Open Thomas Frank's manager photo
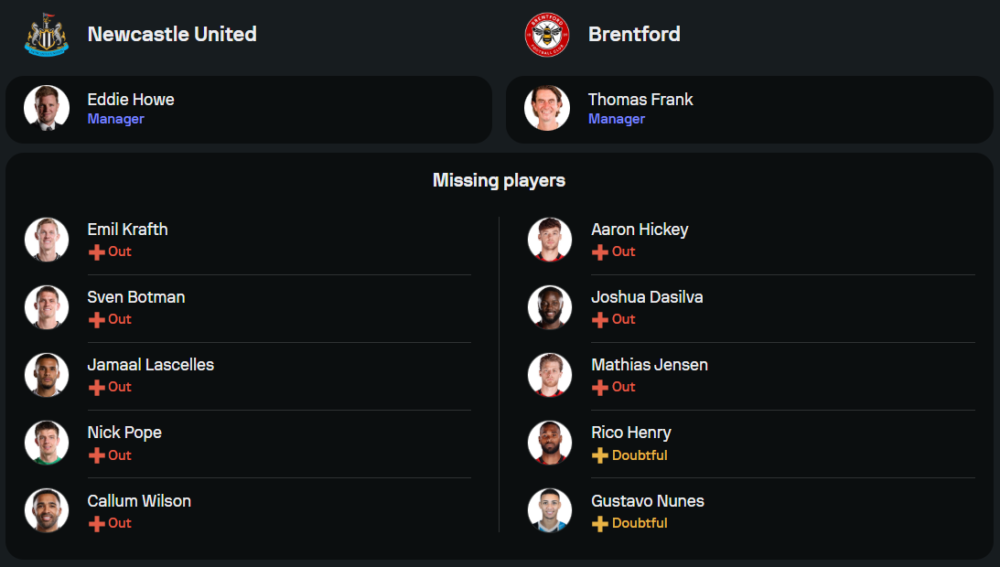The height and width of the screenshot is (567, 1000). click(547, 108)
